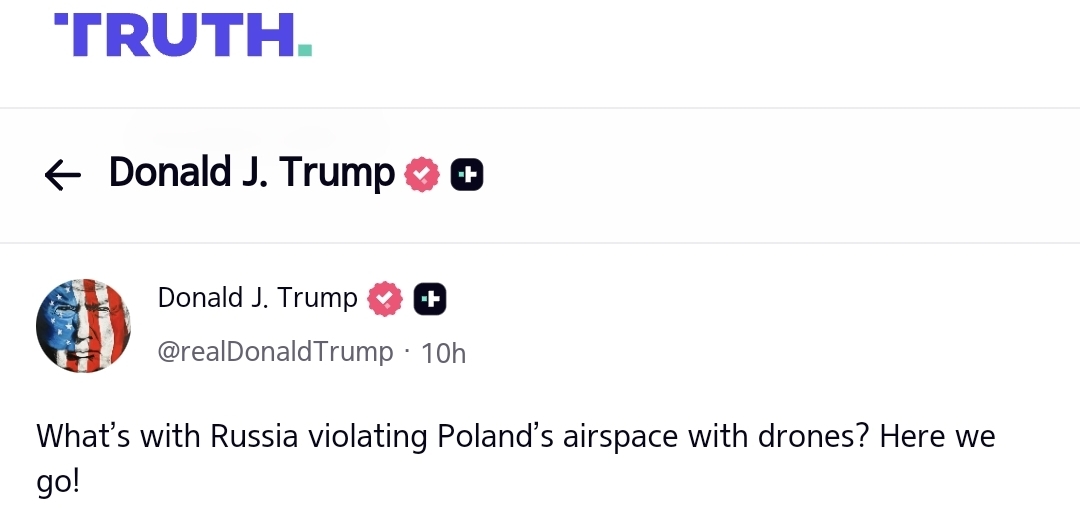The width and height of the screenshot is (1080, 522).
Task: Click the word "Russia" in the post
Action: point(253,438)
